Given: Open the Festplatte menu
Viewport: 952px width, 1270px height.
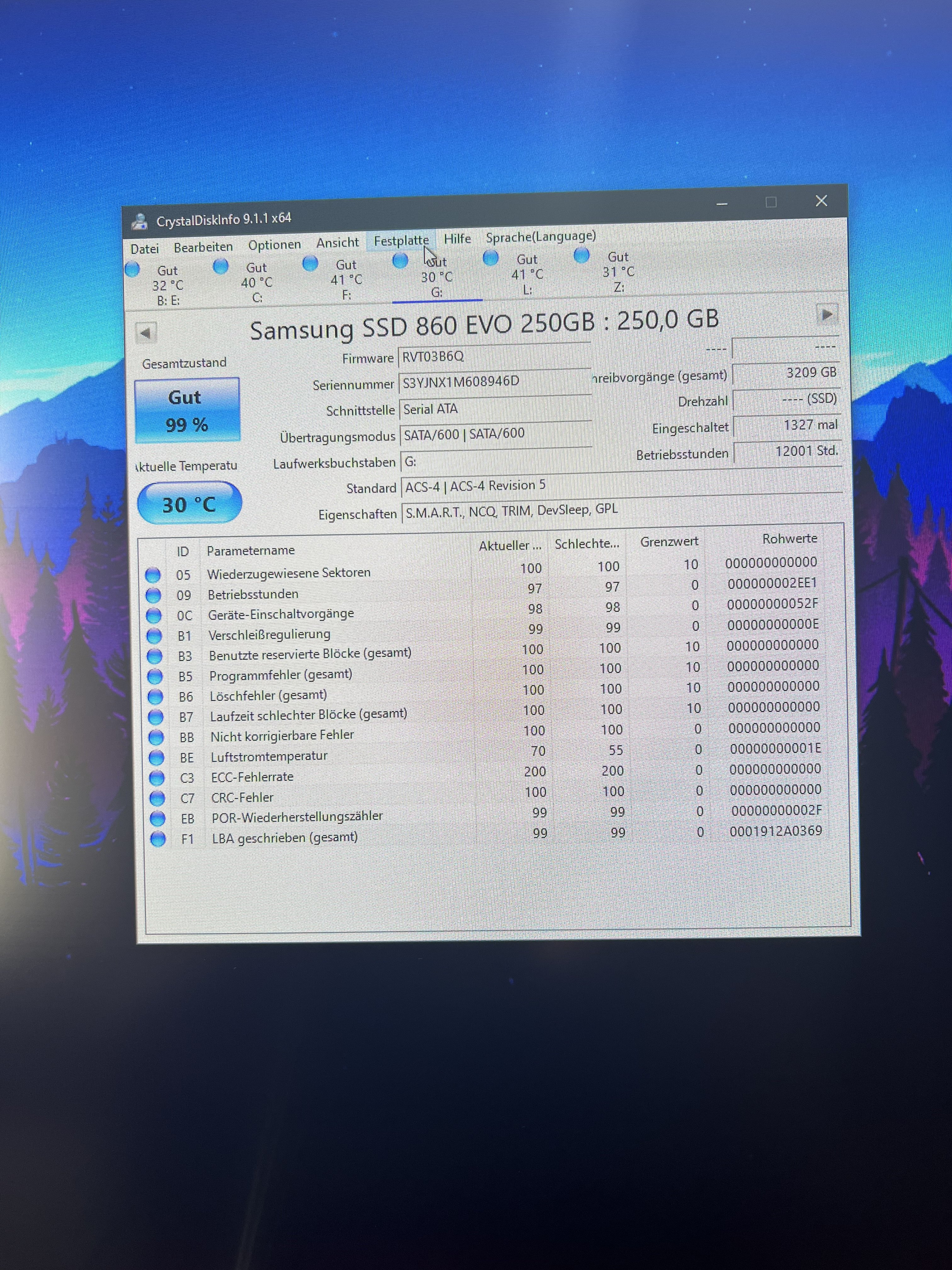Looking at the screenshot, I should coord(401,241).
